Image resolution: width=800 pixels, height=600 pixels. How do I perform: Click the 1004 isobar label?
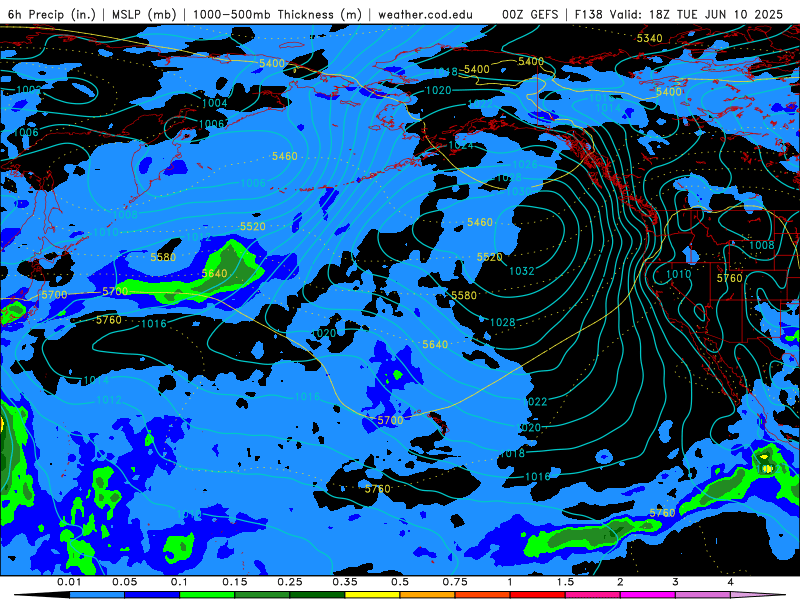(x=214, y=103)
